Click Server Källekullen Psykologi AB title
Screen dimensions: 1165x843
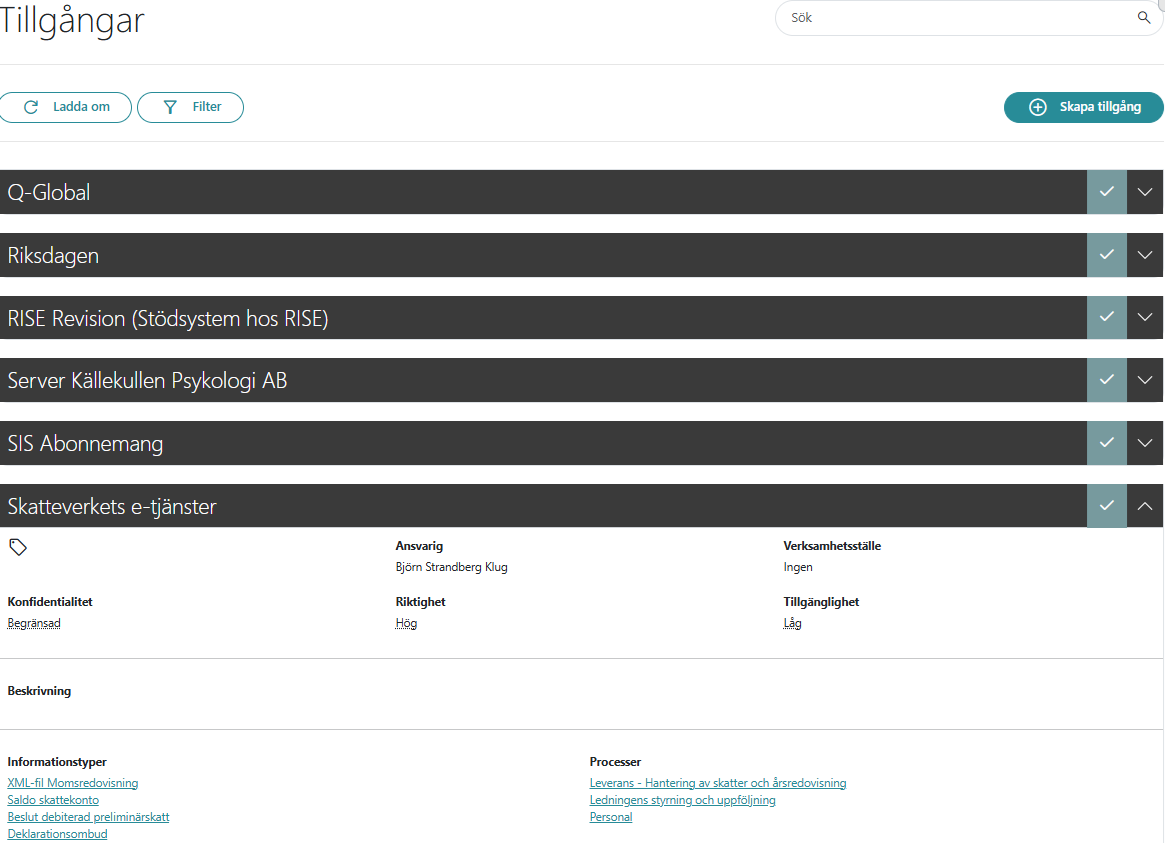pos(147,381)
